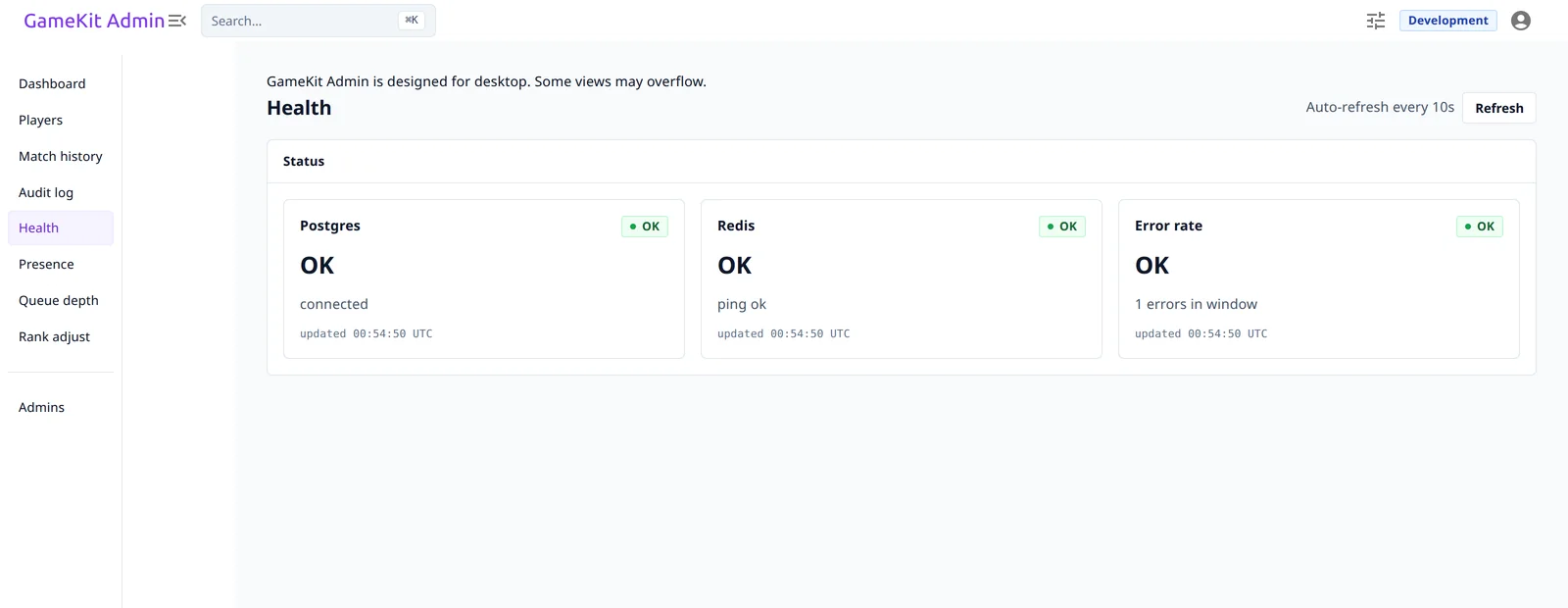
Task: Click the Postgres card title
Action: [x=330, y=227]
